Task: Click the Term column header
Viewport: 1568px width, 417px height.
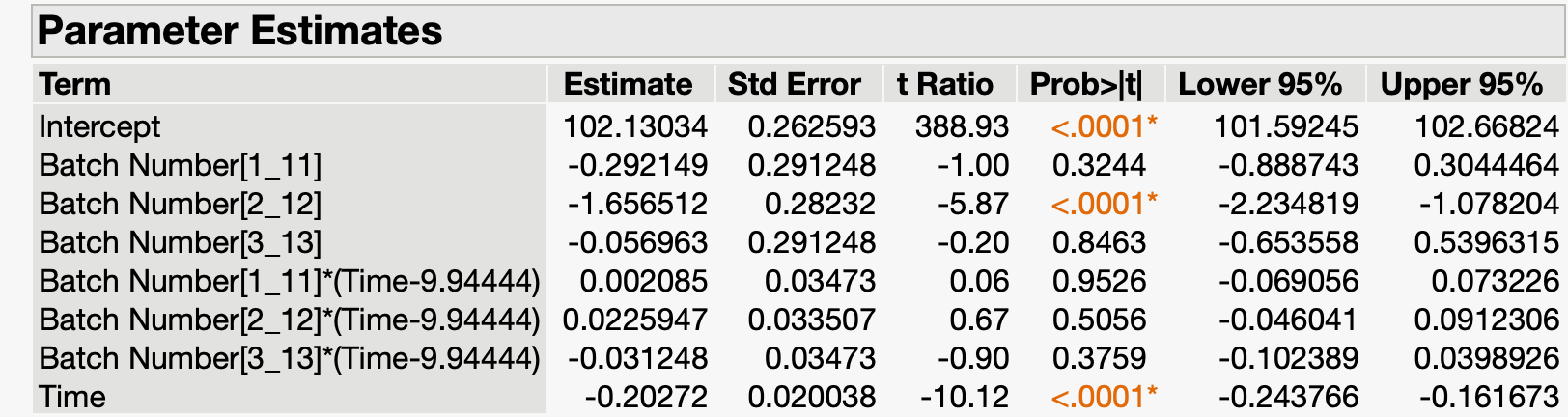Action: [75, 85]
